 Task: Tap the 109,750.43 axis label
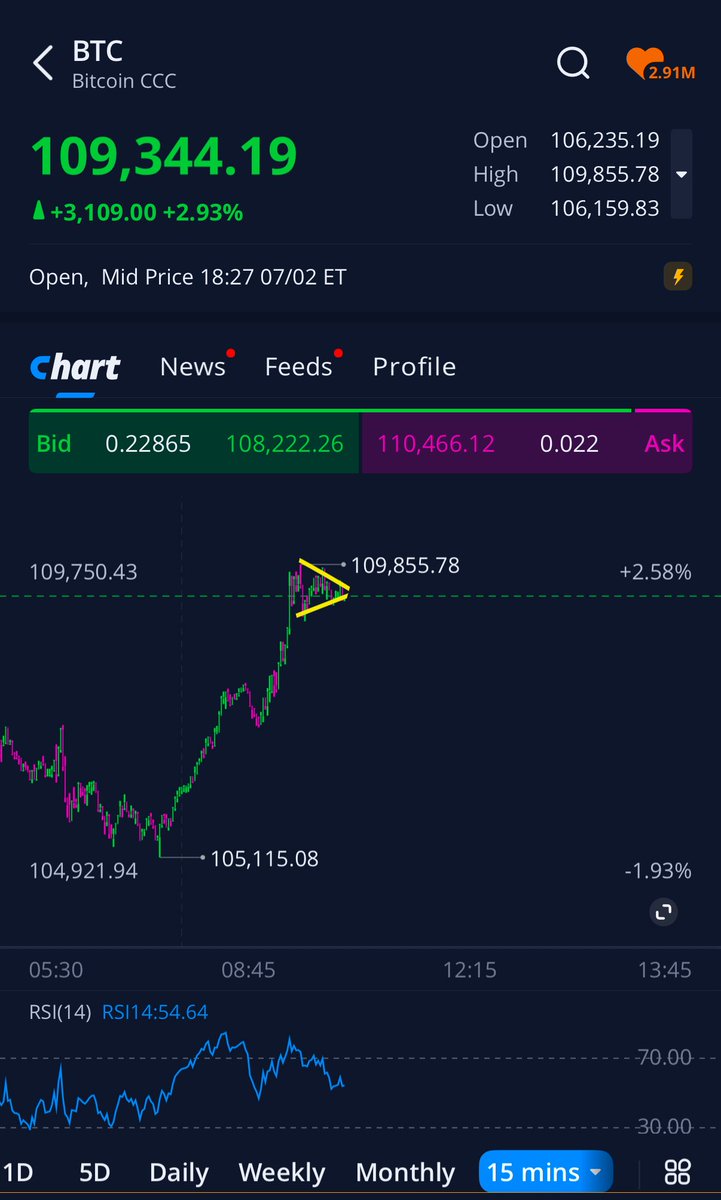(x=83, y=572)
